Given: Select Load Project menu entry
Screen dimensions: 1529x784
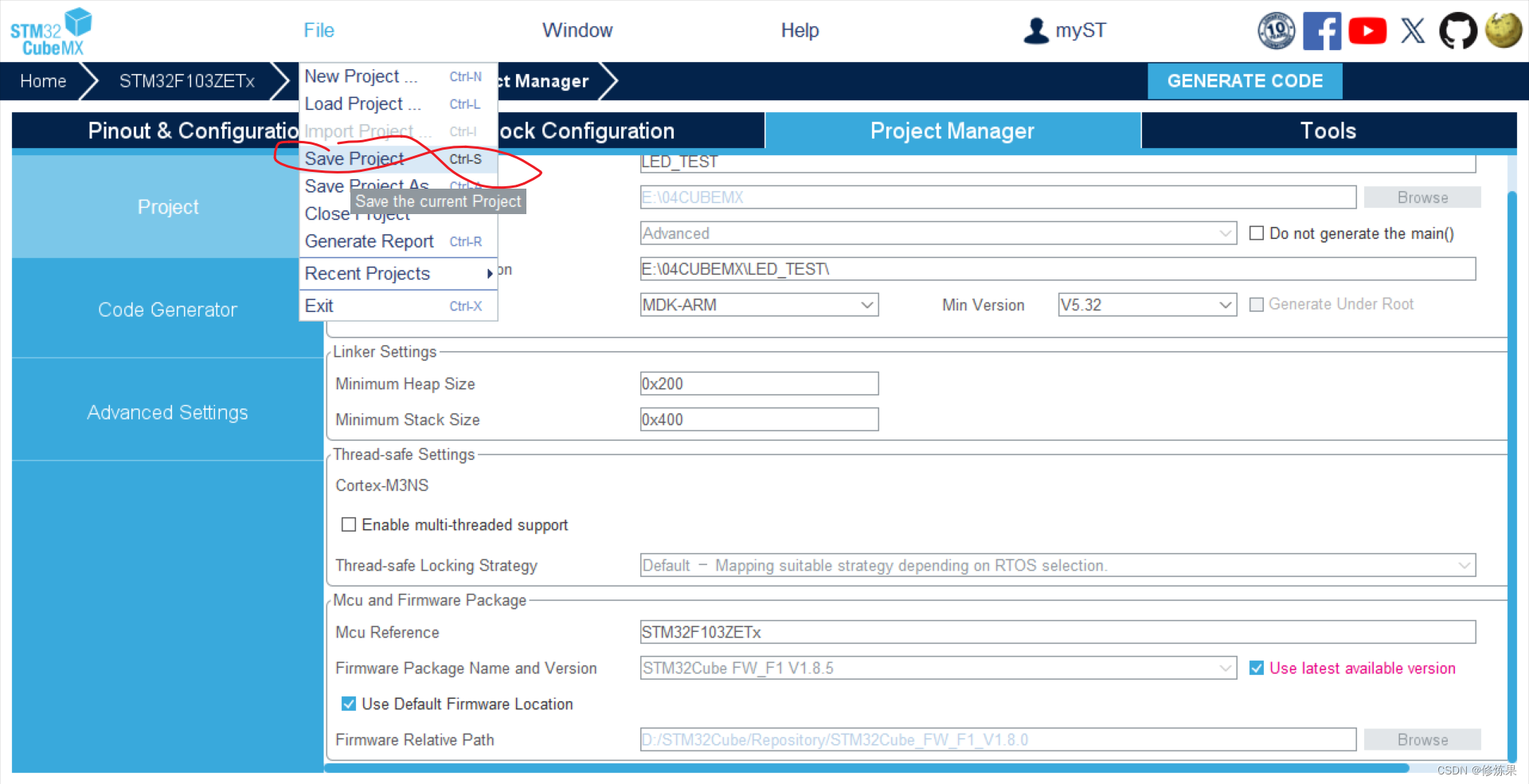Looking at the screenshot, I should [398, 103].
